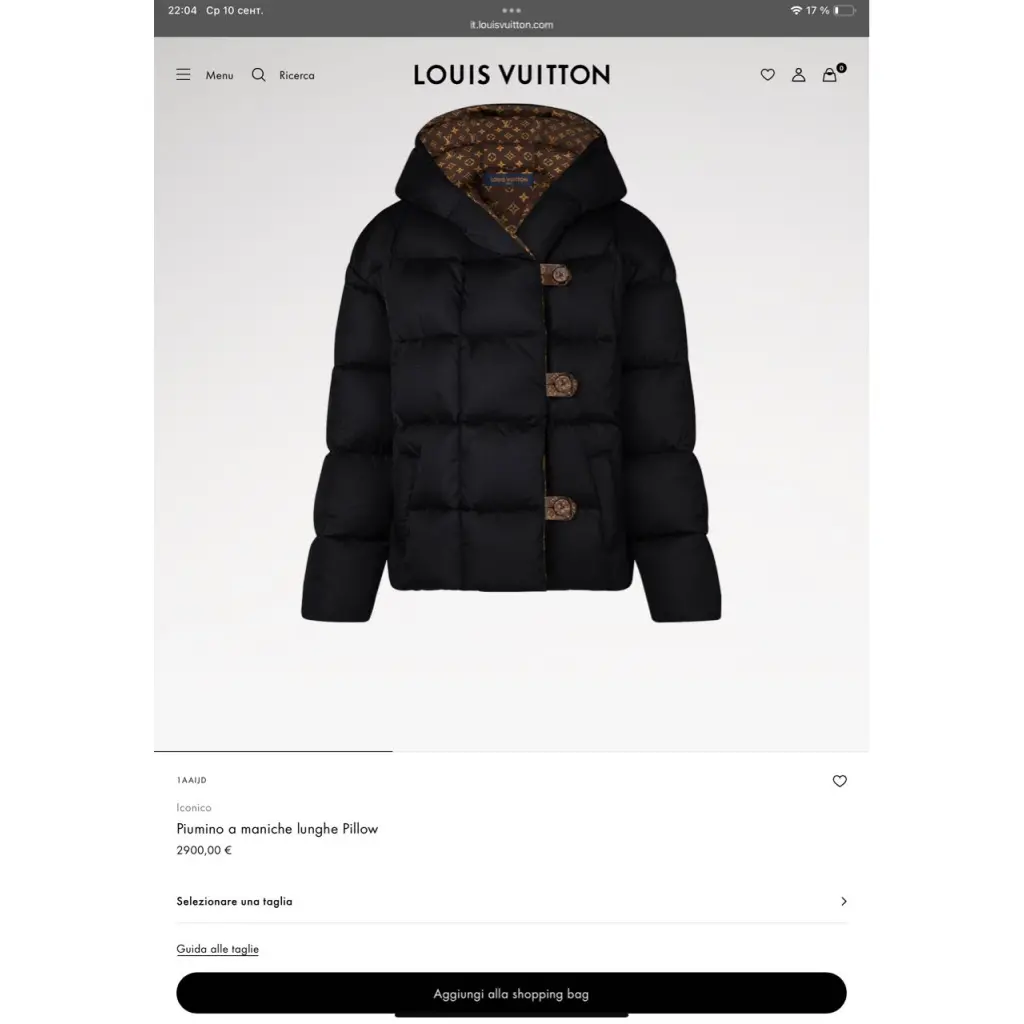1024x1024 pixels.
Task: Tap the it.louisvuitton.com address bar
Action: [511, 25]
